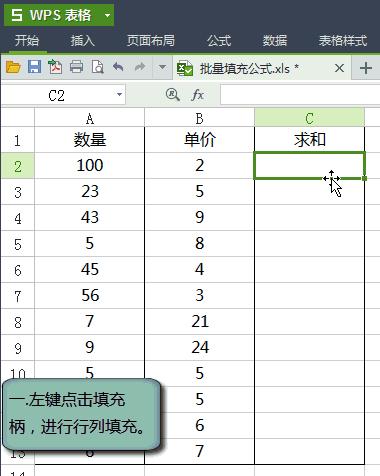
Task: Select cell A9 containing 9
Action: 89,348
